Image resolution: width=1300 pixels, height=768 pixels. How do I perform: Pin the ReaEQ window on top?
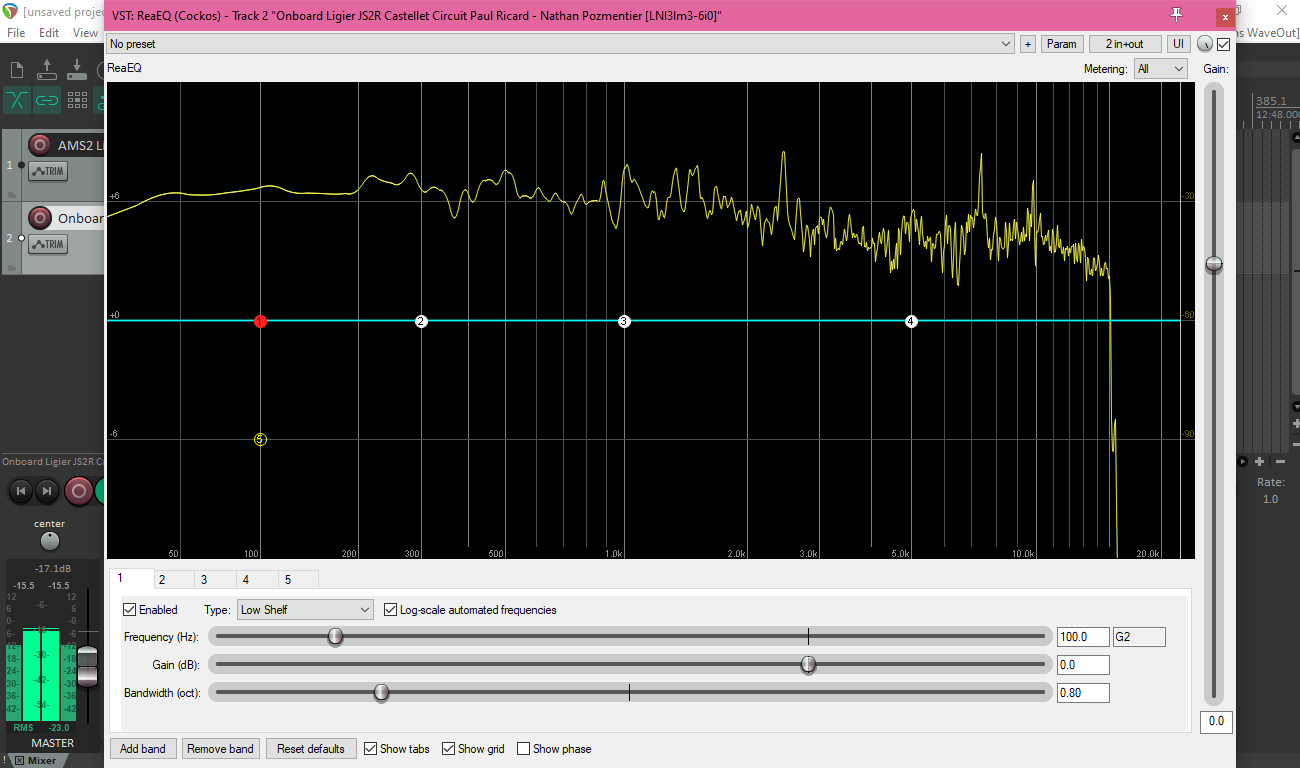(x=1177, y=14)
